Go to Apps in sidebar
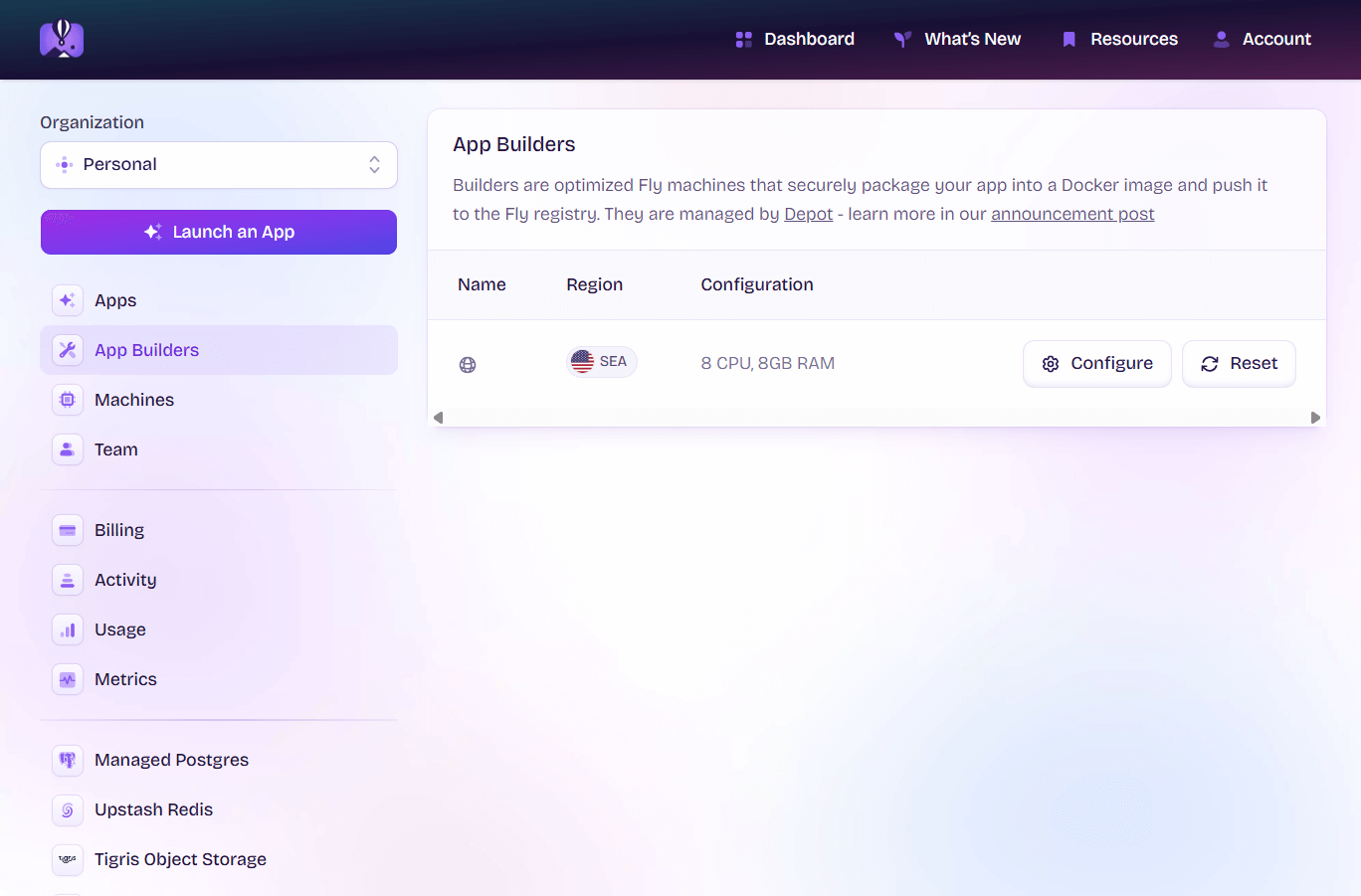Screen dimensions: 1361x896 point(219,300)
